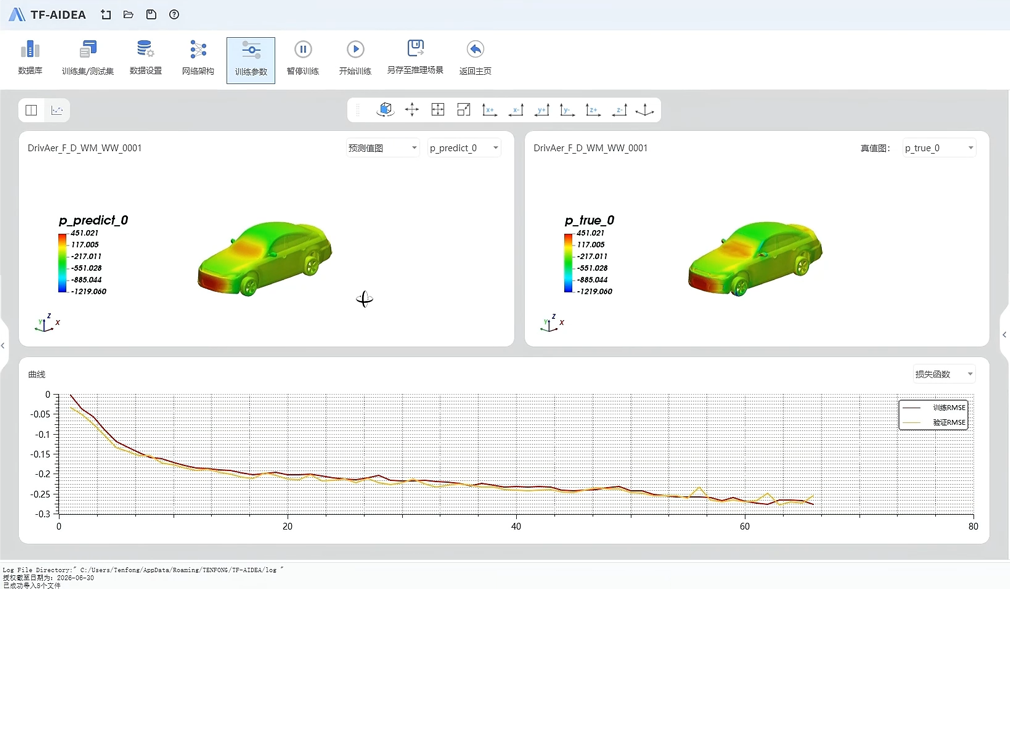Toggle the curve chart view button
This screenshot has width=1010, height=732.
click(x=57, y=110)
